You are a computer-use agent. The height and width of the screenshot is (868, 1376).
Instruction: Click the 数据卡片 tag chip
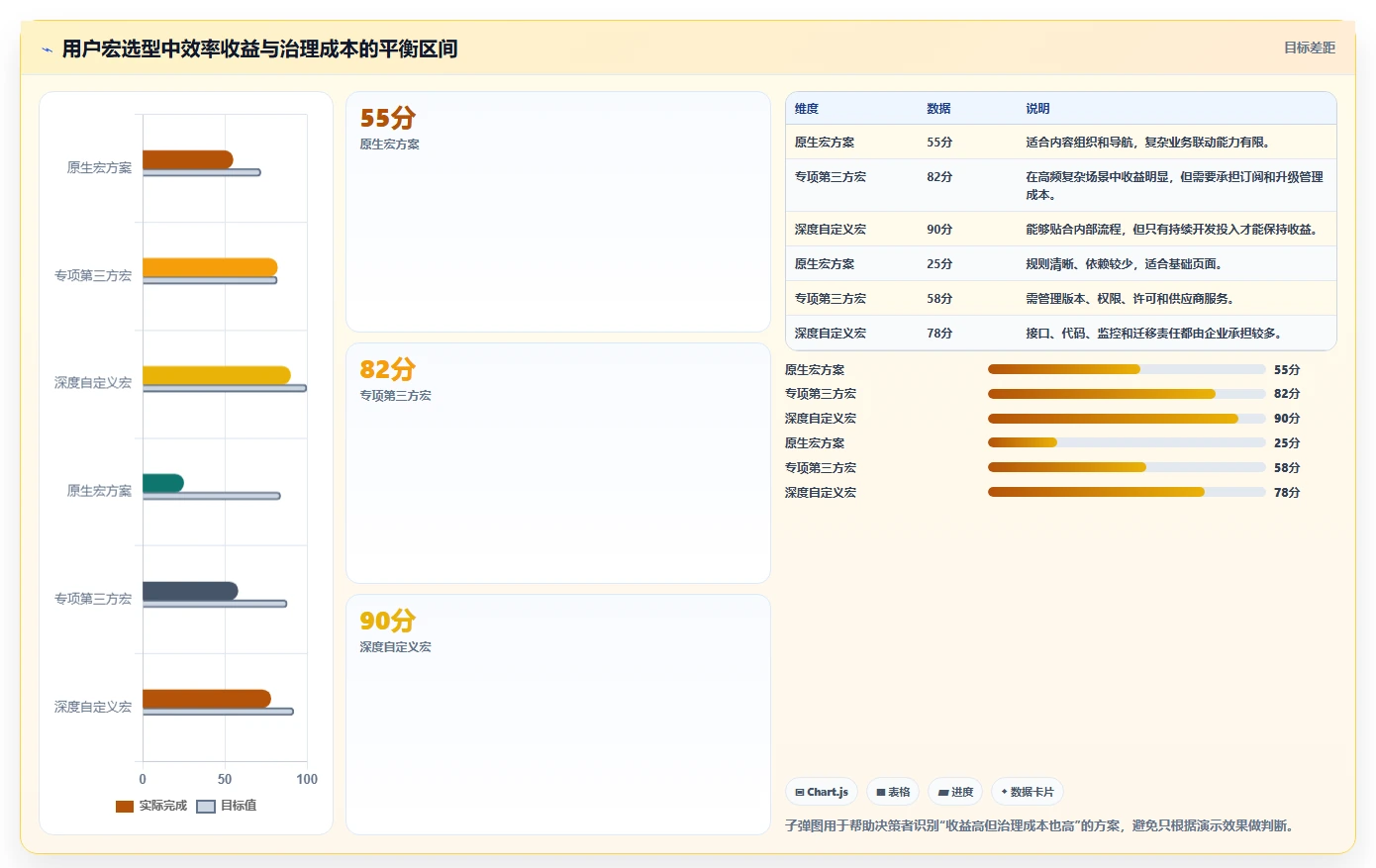coord(1028,792)
